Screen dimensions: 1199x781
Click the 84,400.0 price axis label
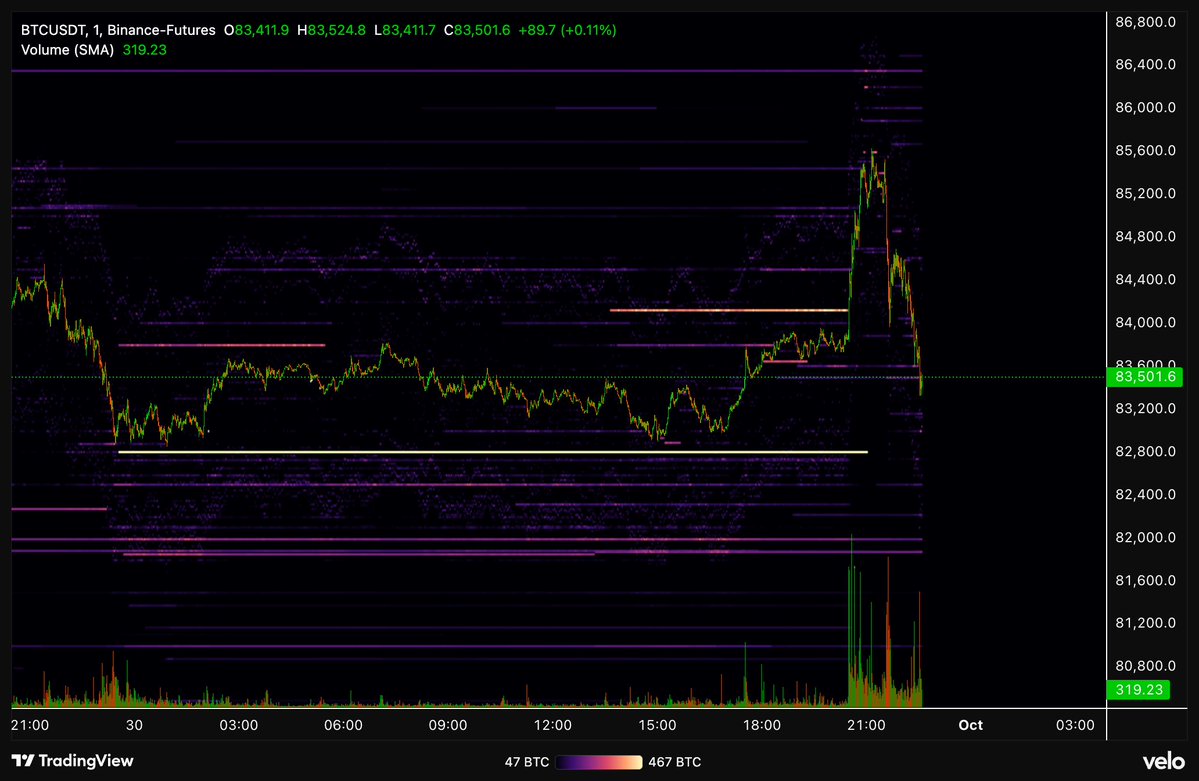(1145, 279)
